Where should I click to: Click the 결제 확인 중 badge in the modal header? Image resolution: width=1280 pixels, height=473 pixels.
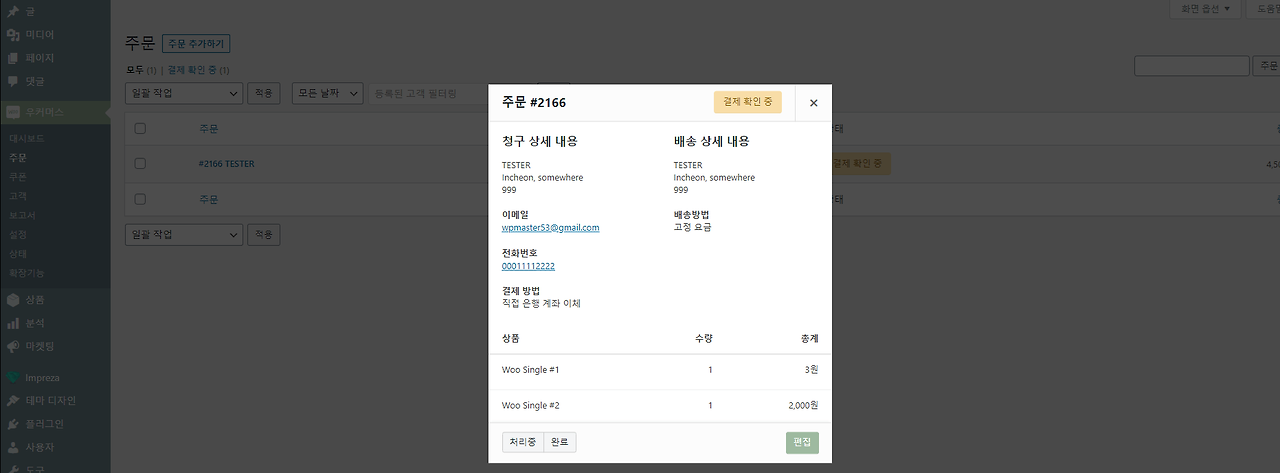(x=748, y=102)
